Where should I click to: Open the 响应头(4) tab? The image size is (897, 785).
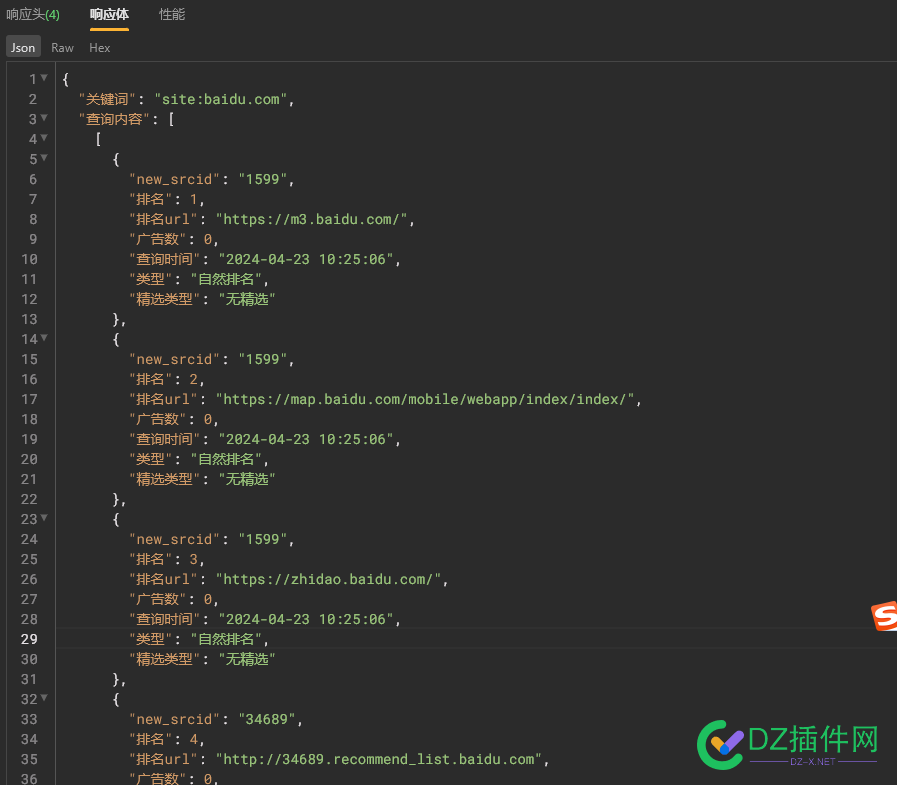pos(33,14)
